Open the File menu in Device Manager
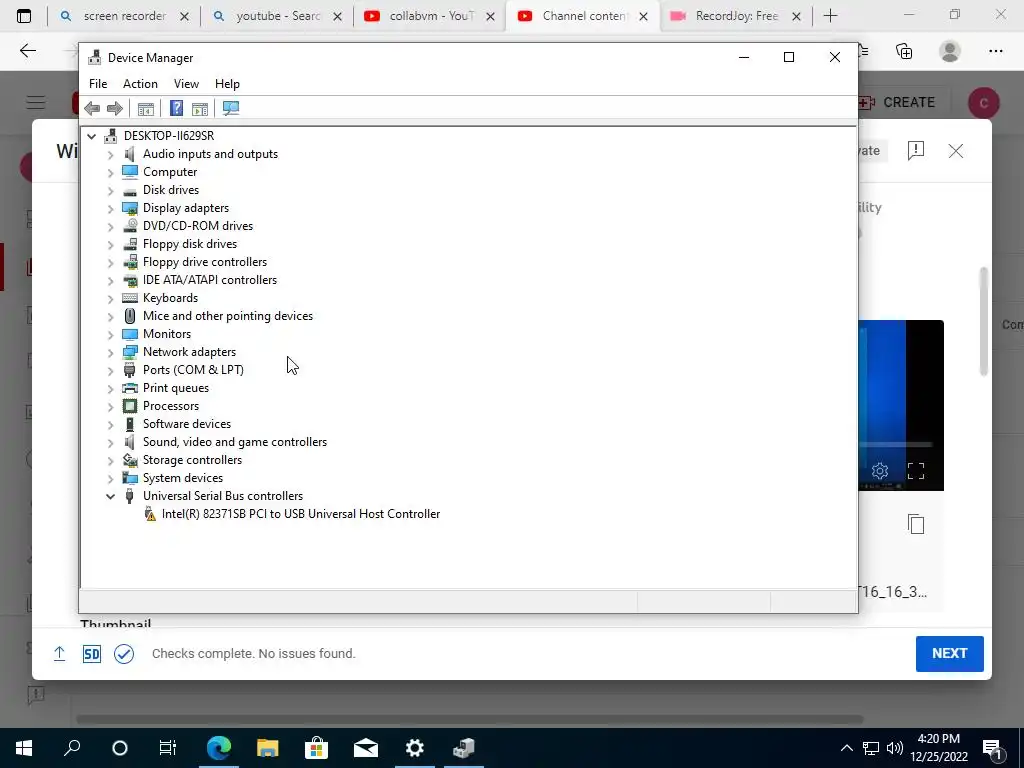The width and height of the screenshot is (1024, 768). pos(98,84)
